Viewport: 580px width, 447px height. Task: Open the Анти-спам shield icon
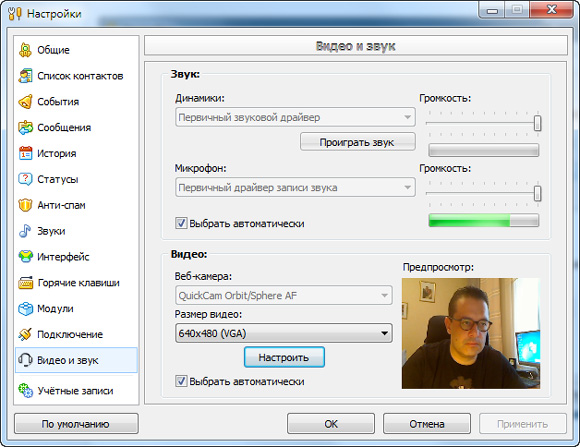click(x=25, y=205)
